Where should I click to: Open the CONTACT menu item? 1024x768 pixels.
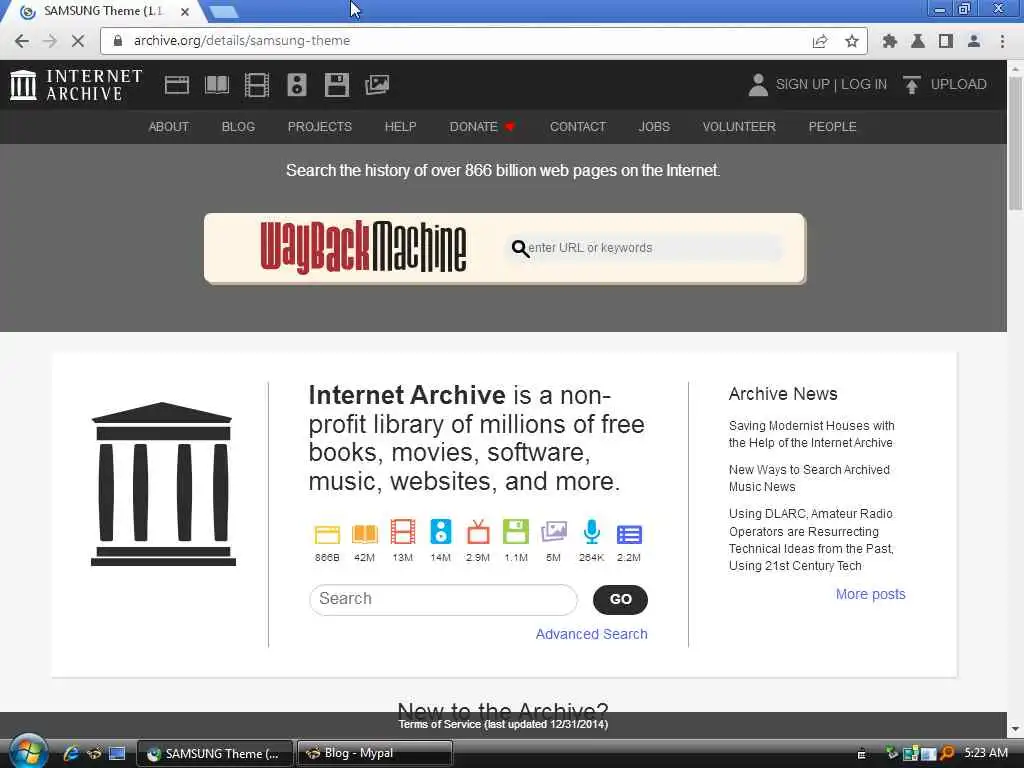coord(578,127)
